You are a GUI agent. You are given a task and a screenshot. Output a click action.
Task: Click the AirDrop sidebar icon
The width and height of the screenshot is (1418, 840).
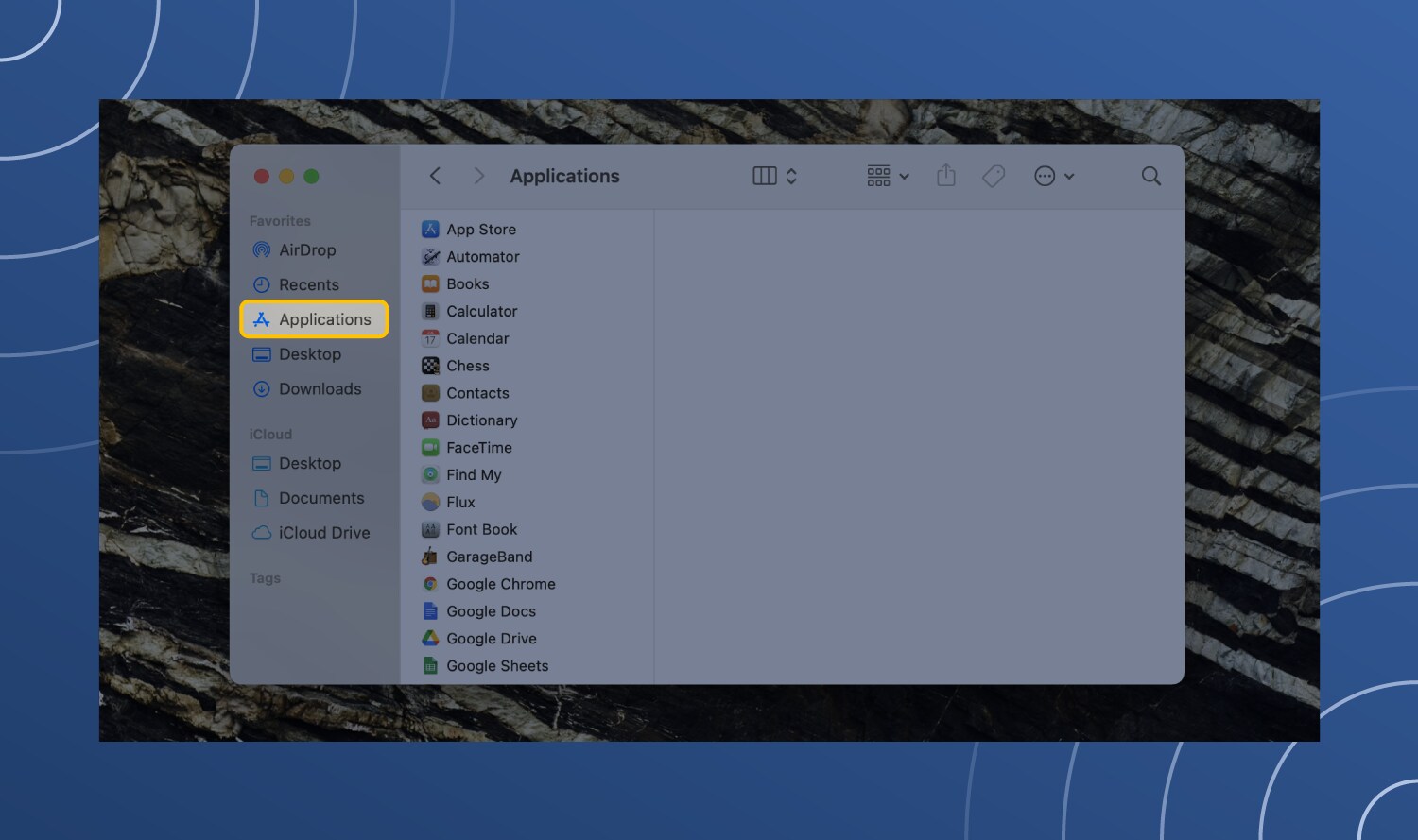[x=262, y=250]
